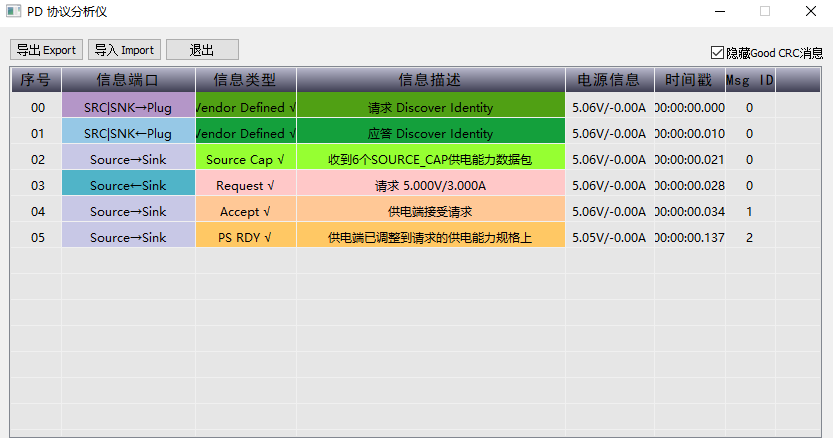Click timestamp 00:00:00.000 cell
This screenshot has width=833, height=438.
tap(690, 107)
